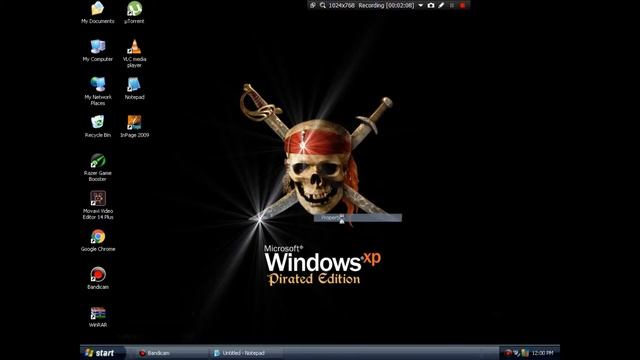The width and height of the screenshot is (640, 360).
Task: Select the Movavi Video Editor 14 Plus icon
Action: (98, 205)
